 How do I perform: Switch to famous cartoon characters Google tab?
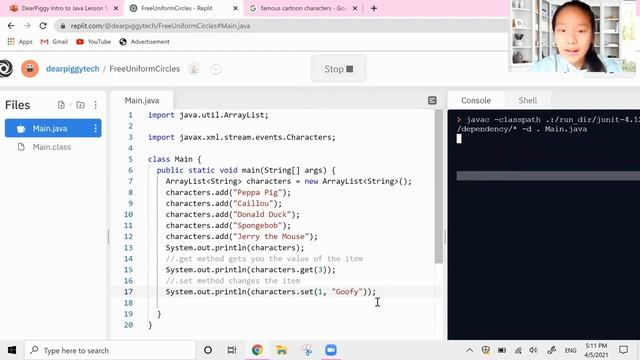click(x=303, y=8)
